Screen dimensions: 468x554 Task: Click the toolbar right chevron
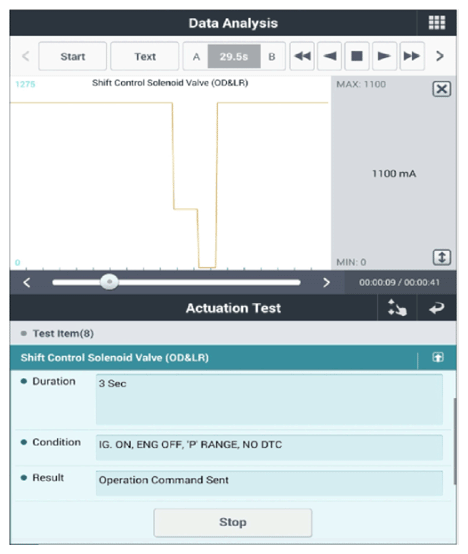[440, 56]
